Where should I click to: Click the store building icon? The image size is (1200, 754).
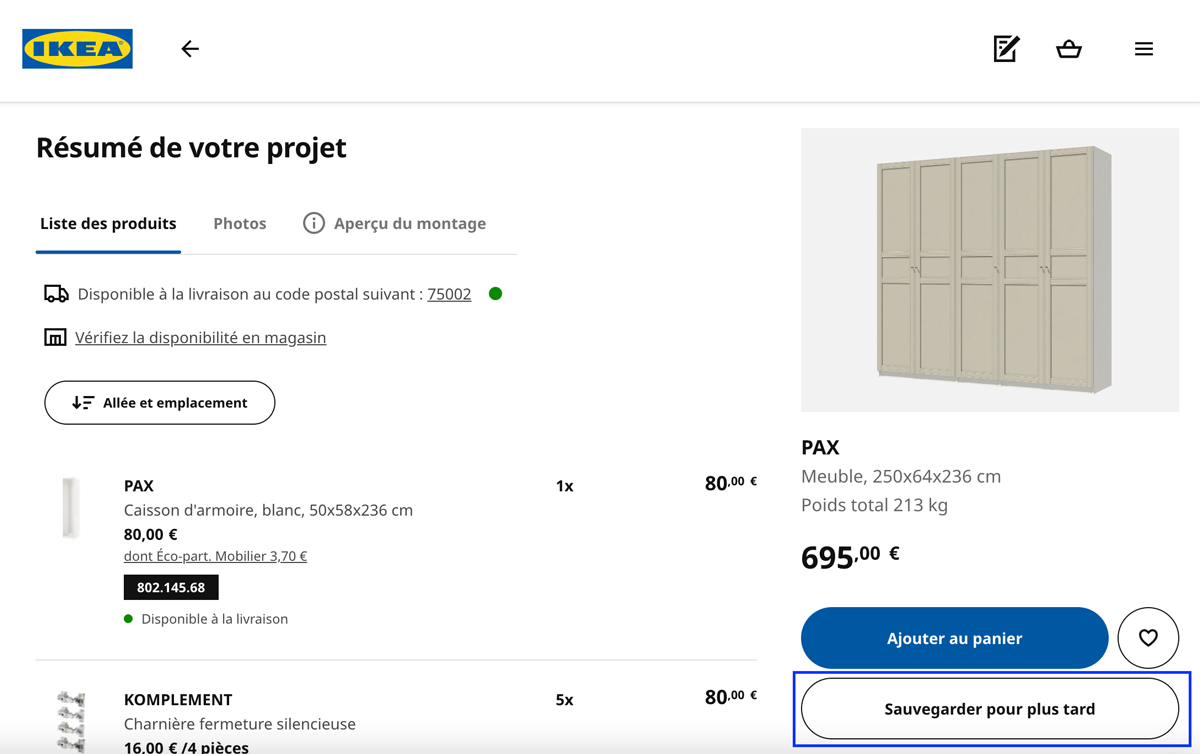point(55,338)
